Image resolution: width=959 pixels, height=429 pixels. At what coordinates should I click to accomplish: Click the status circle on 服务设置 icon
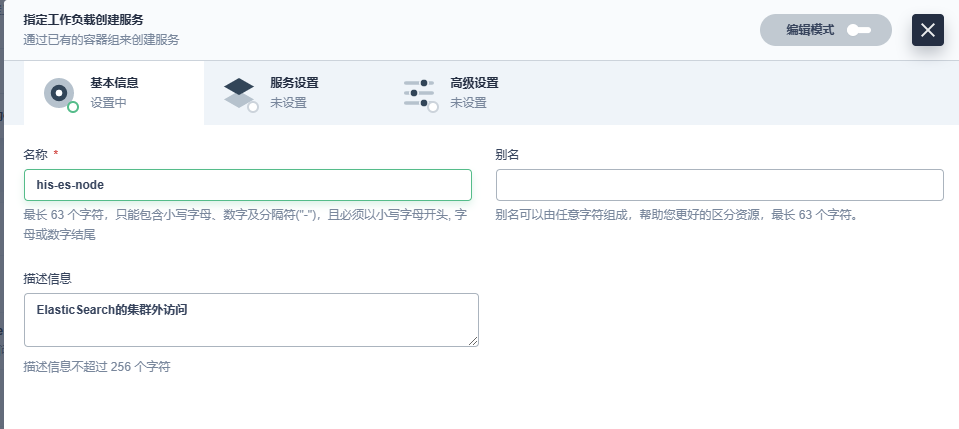pos(253,107)
